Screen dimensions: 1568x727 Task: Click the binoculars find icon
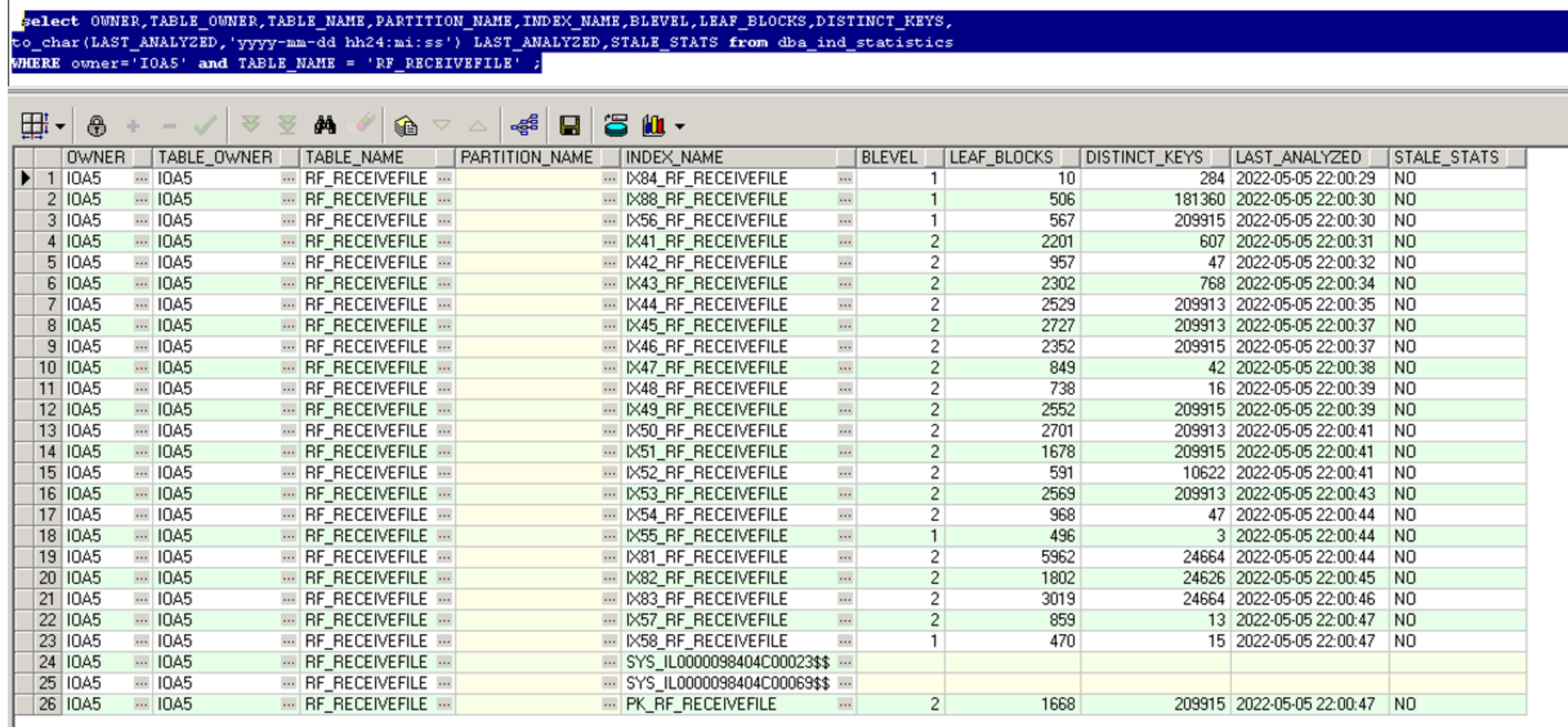325,125
